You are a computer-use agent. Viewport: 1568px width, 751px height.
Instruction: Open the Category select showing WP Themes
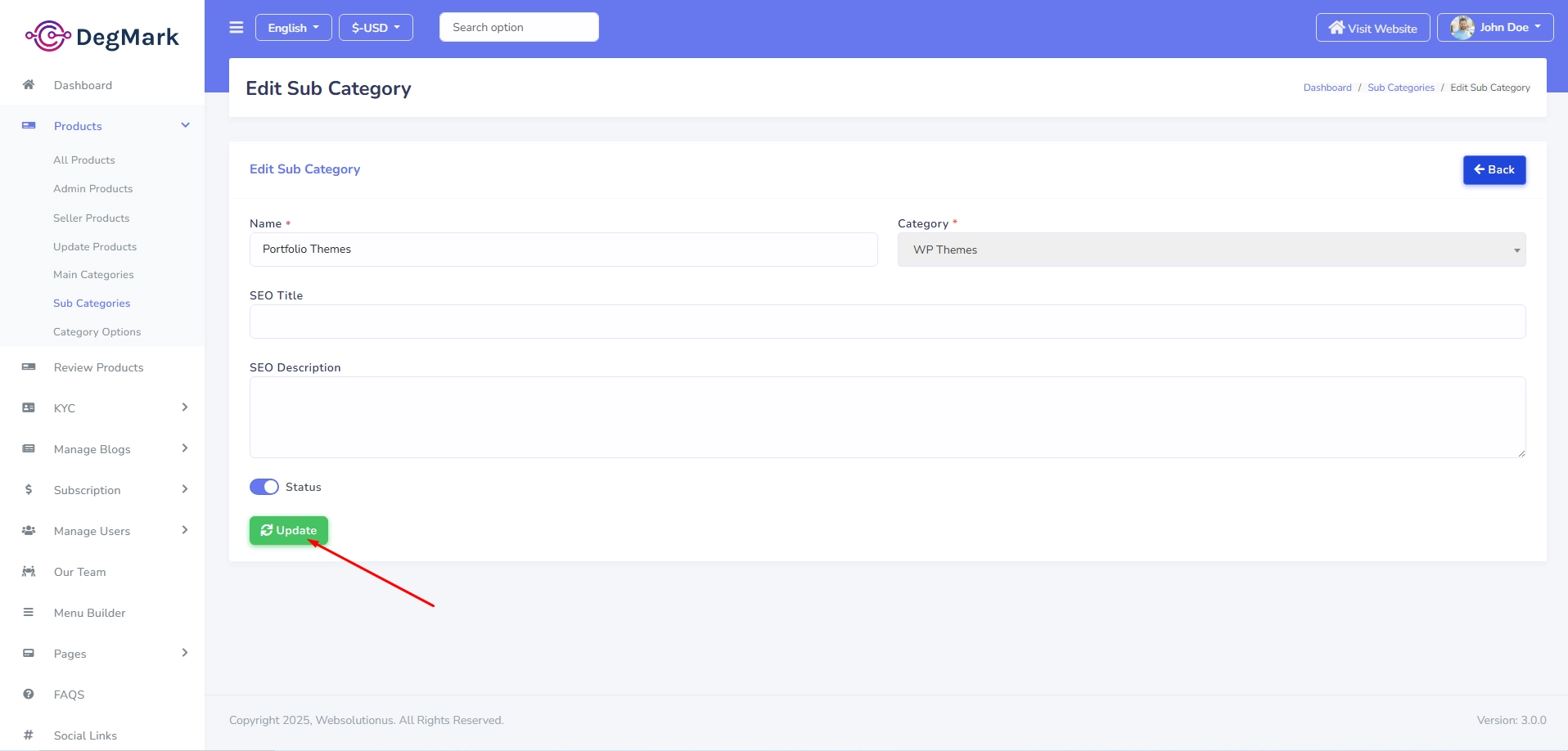pyautogui.click(x=1212, y=250)
